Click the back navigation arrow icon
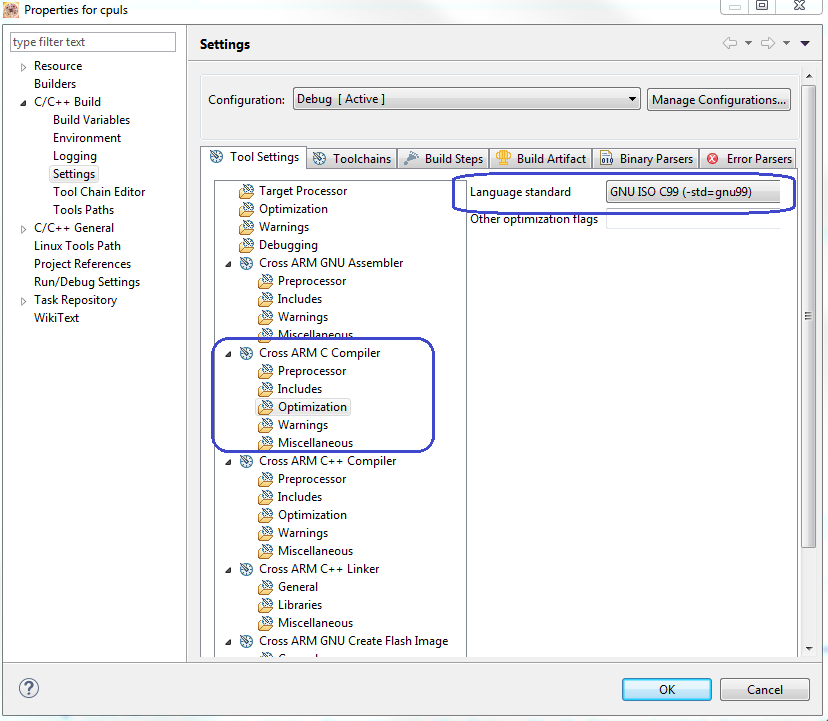The image size is (828, 721). [730, 43]
